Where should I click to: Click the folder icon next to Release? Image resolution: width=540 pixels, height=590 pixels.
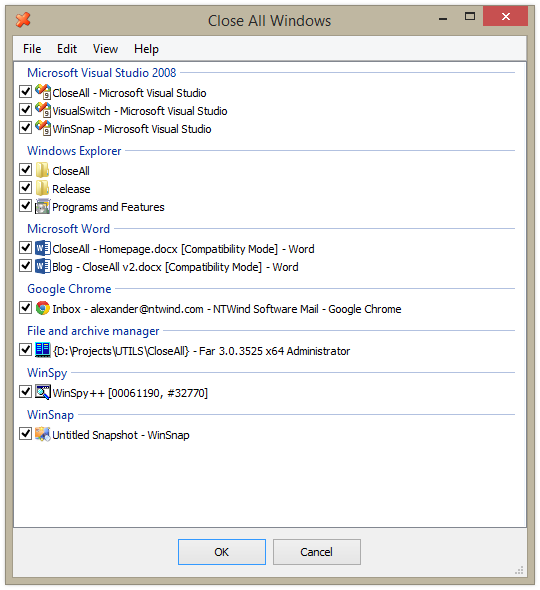click(x=43, y=188)
